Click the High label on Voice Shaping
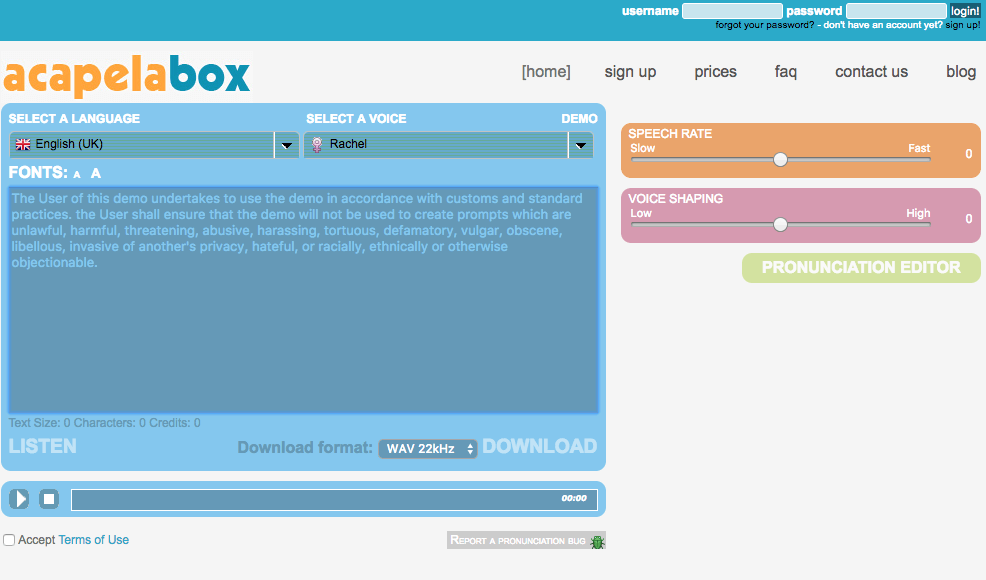Viewport: 986px width, 580px height. [918, 213]
